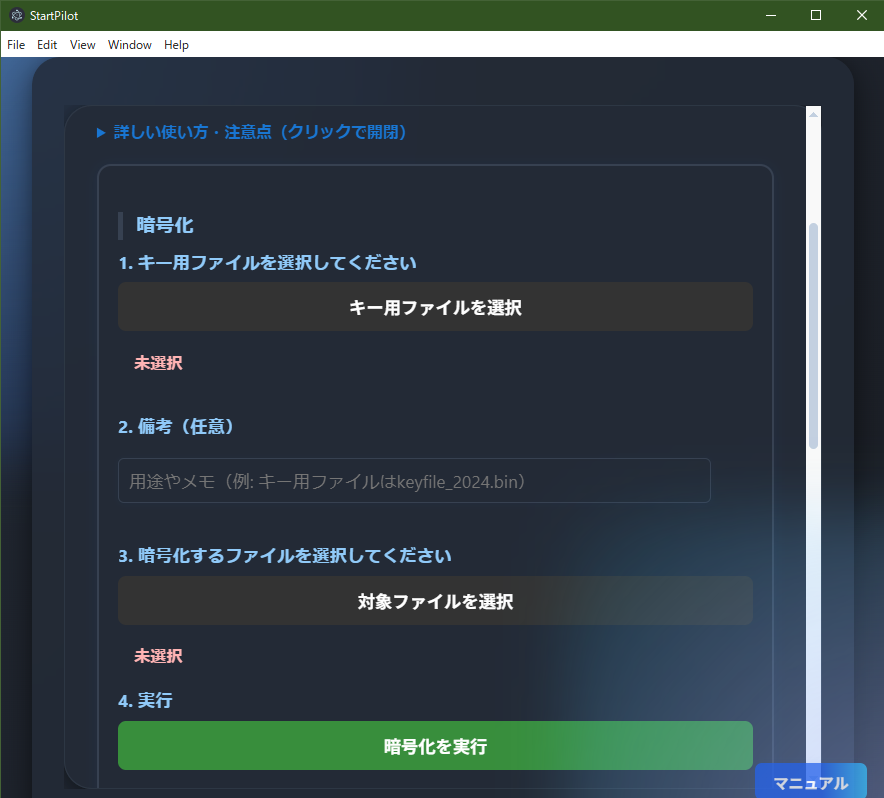Click the blue disclosure triangle next to 詳しい使い方
The image size is (884, 798).
tap(99, 131)
